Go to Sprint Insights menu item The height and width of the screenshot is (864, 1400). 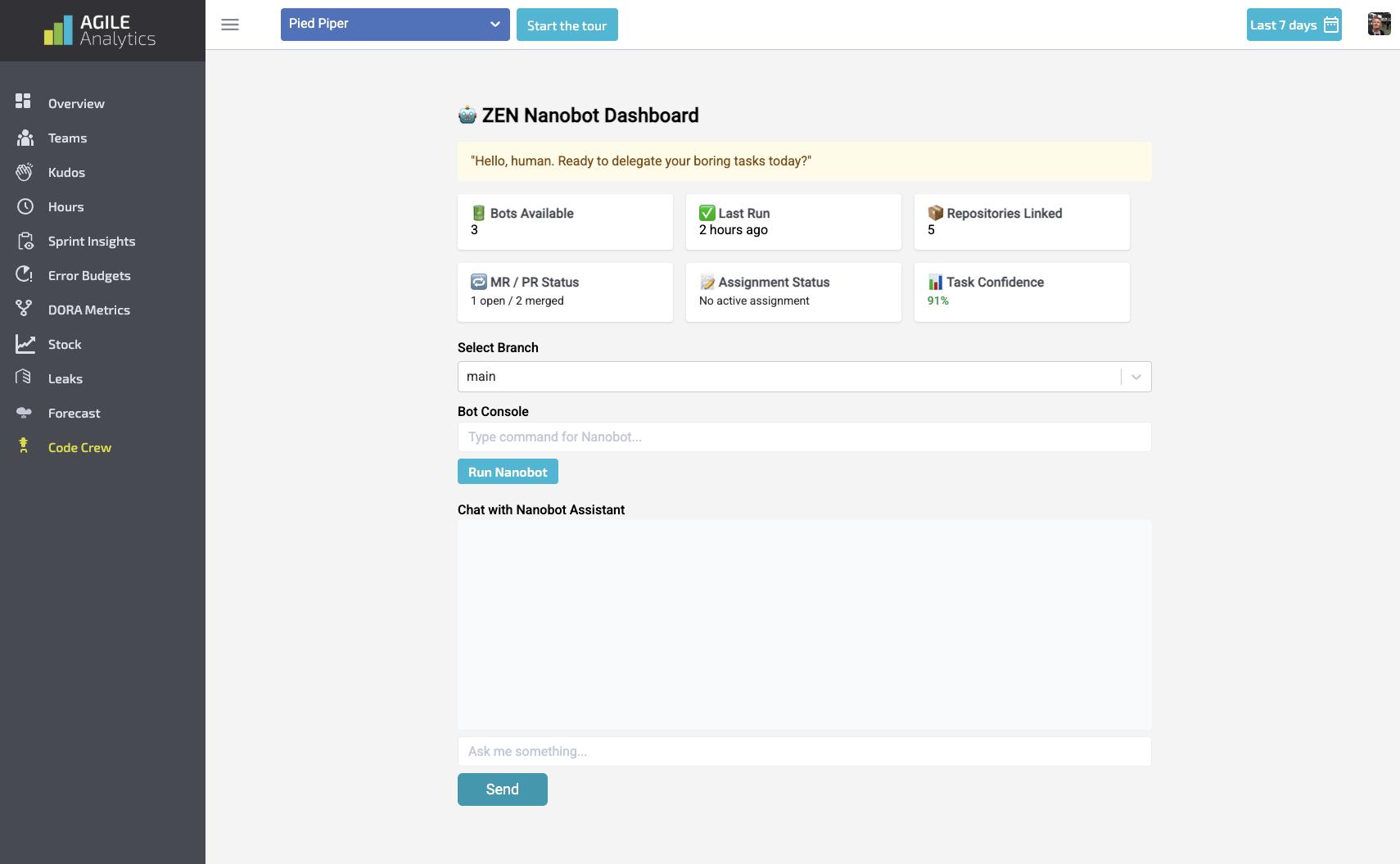tap(92, 242)
